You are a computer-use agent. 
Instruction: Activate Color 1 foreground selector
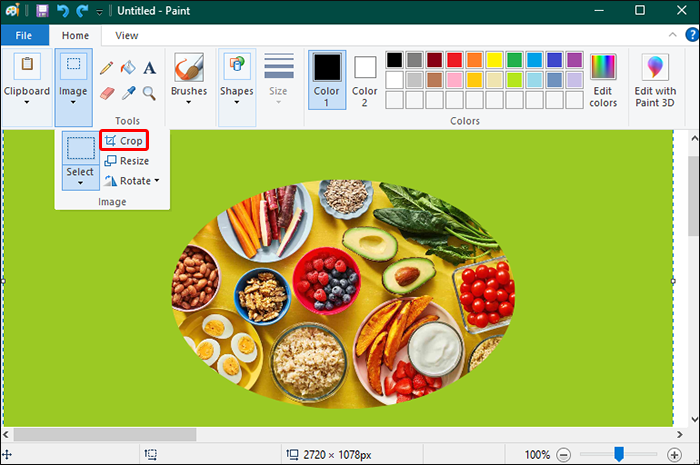[x=327, y=80]
